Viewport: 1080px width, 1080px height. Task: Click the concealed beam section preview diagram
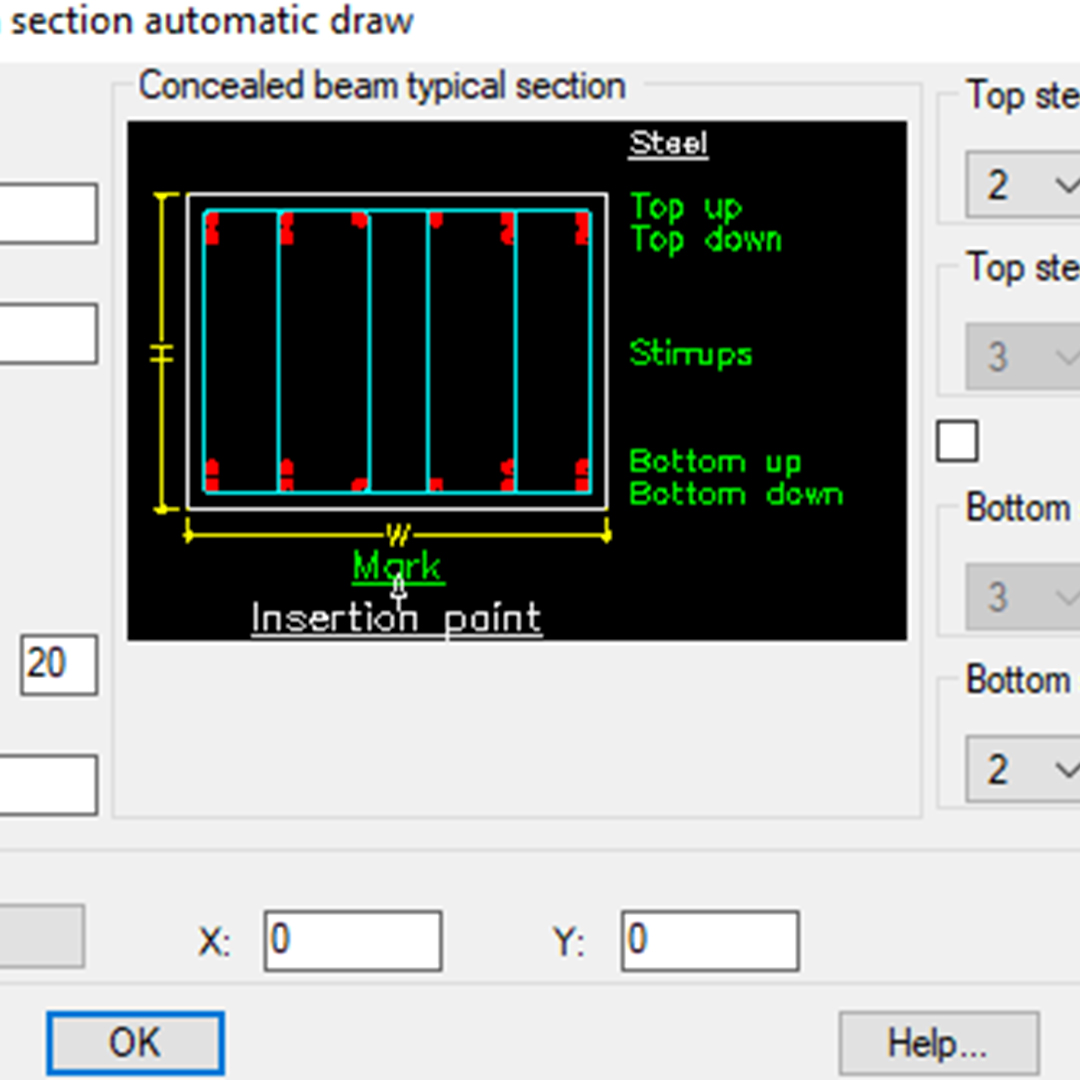click(397, 350)
